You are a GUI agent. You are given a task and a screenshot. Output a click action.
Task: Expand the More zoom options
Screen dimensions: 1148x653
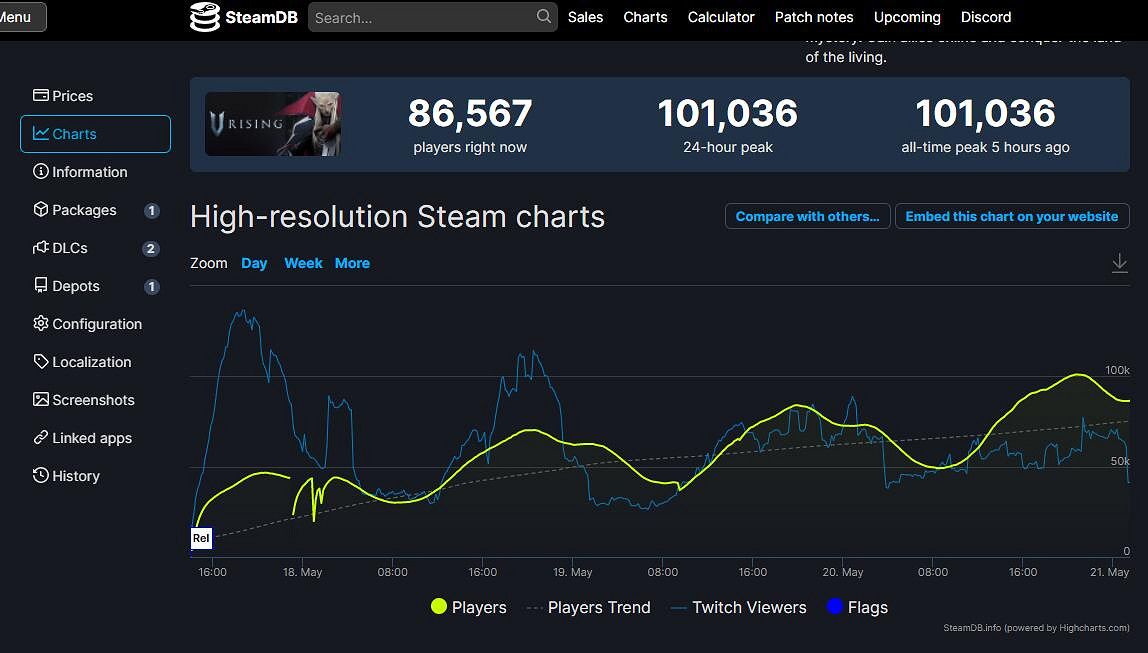pyautogui.click(x=352, y=263)
